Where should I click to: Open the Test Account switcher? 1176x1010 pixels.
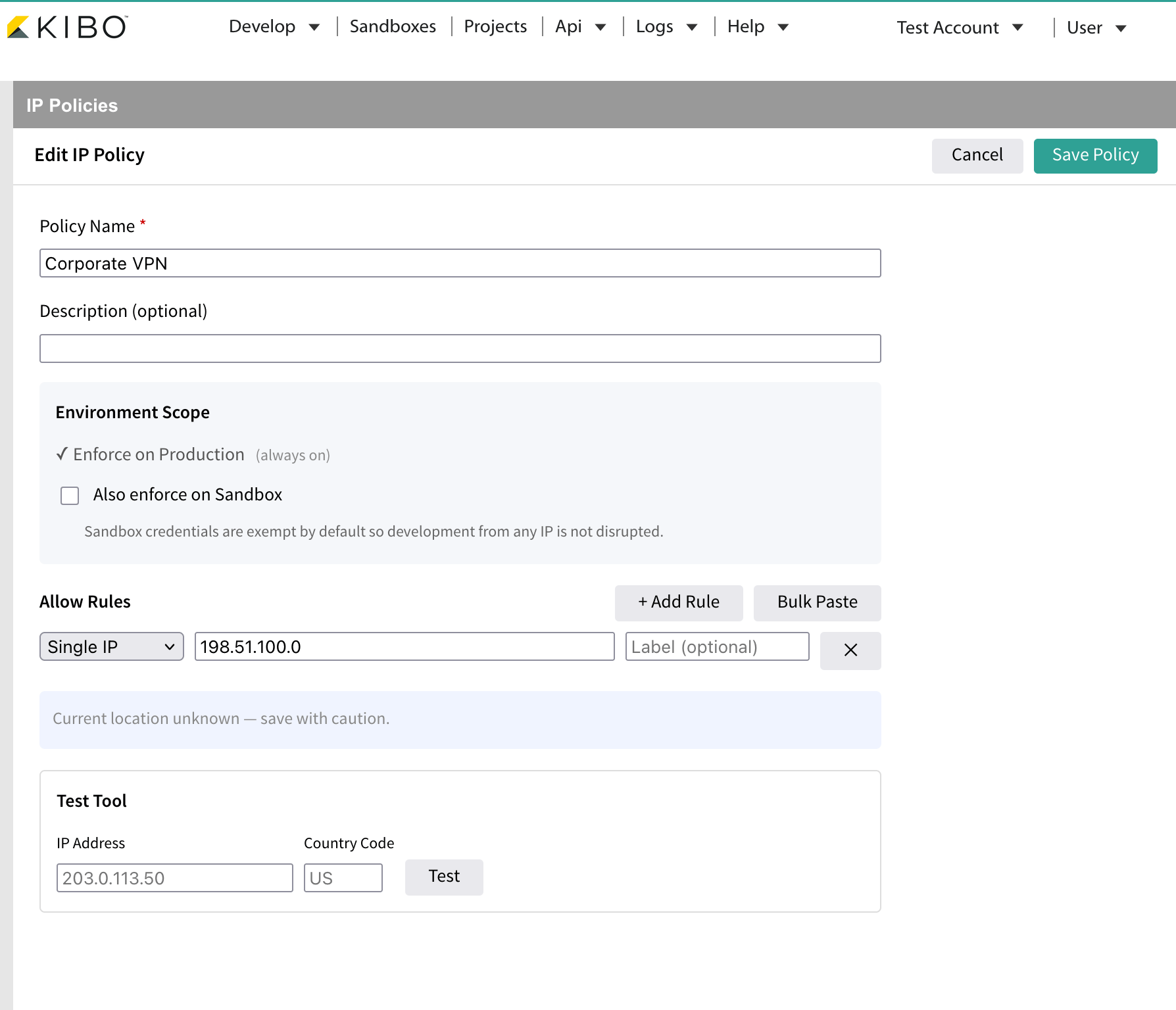(x=960, y=28)
